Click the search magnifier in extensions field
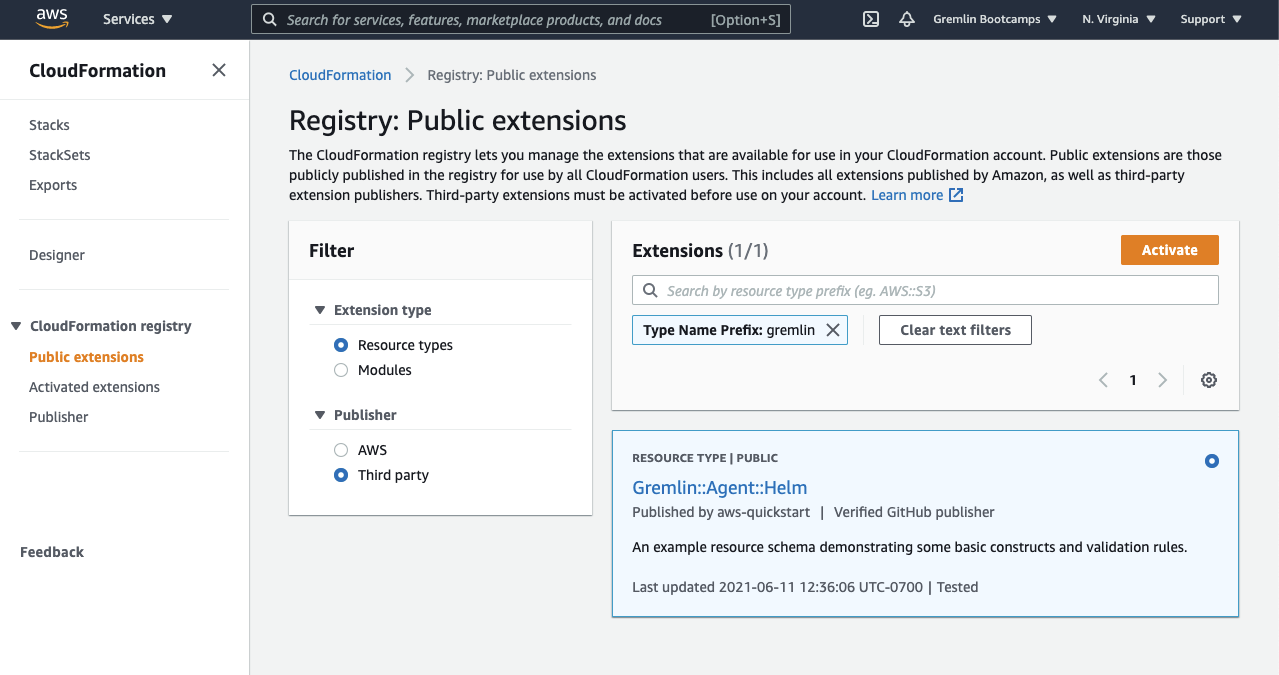Screen dimensions: 1279x675 pos(650,291)
